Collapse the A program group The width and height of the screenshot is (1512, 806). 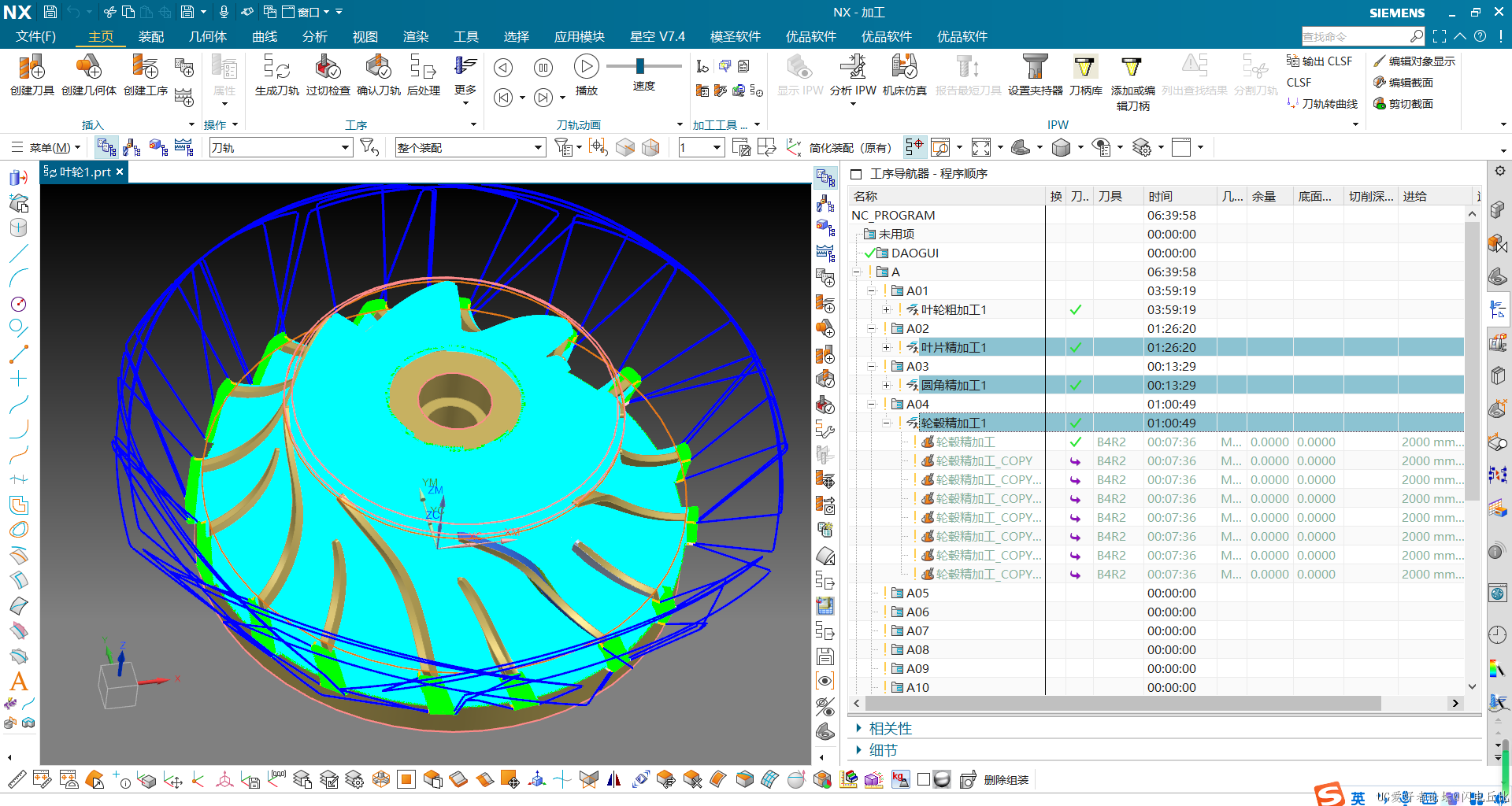pos(857,272)
